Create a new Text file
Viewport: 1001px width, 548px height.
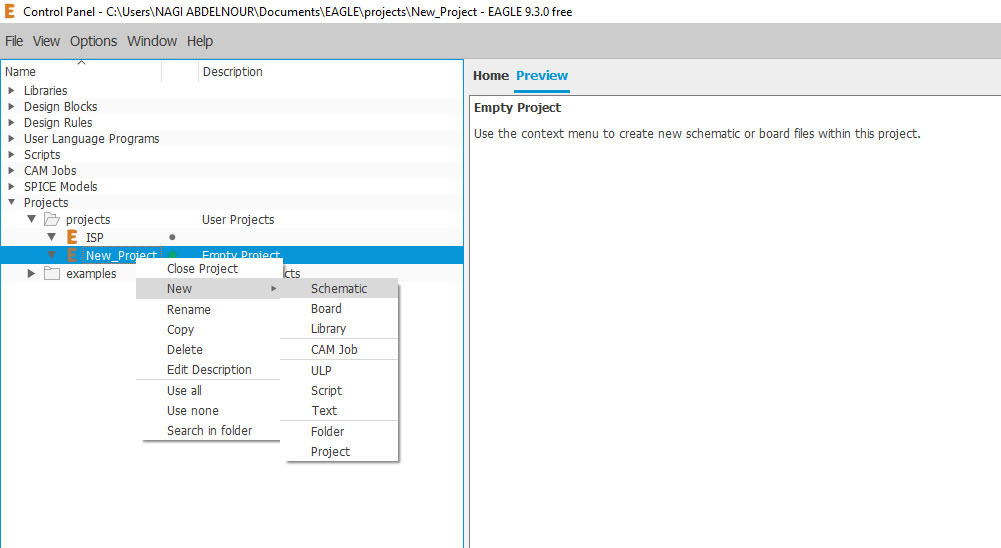point(339,411)
